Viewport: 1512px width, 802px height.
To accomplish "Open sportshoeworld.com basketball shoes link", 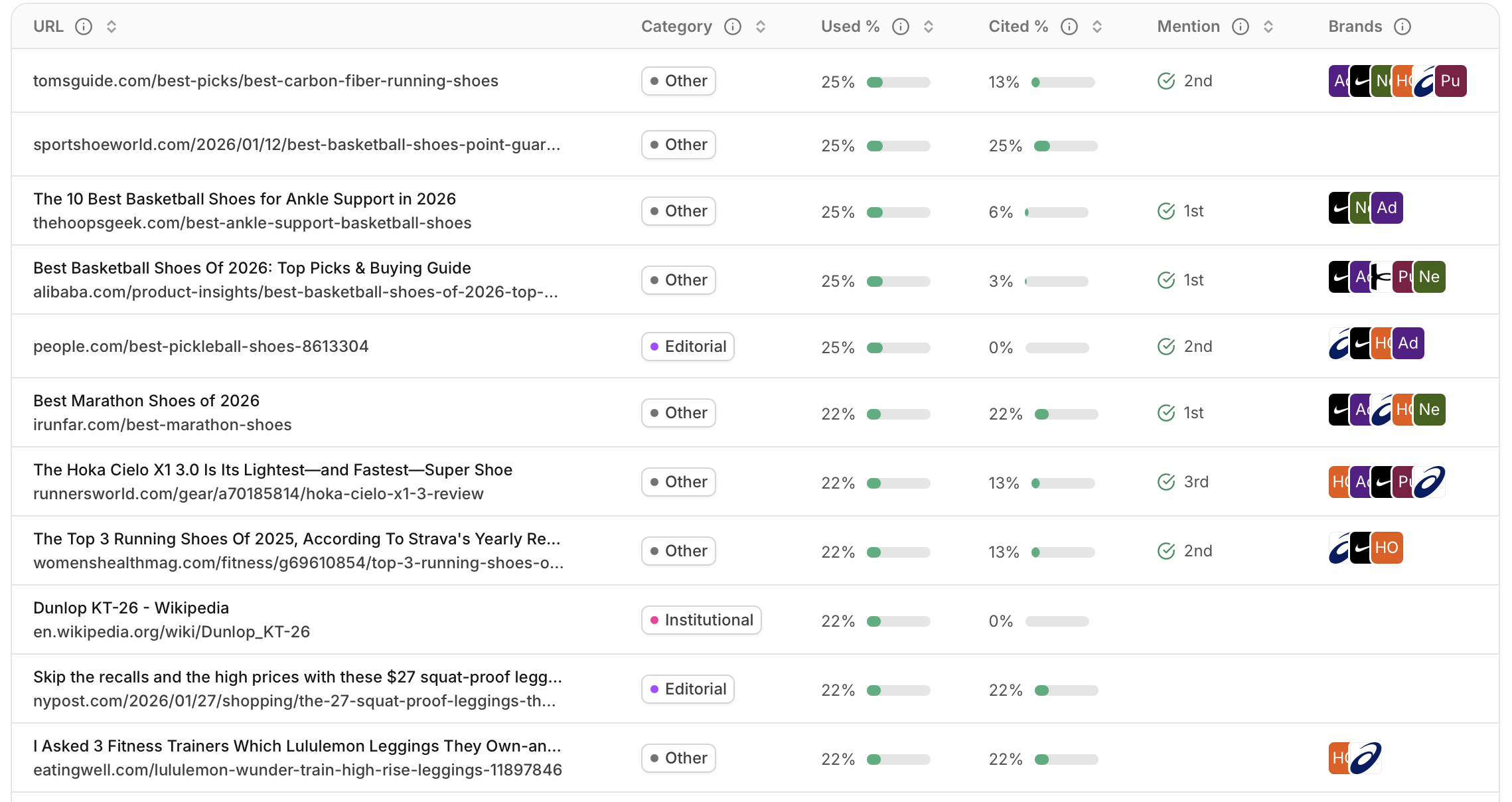I will [x=297, y=145].
